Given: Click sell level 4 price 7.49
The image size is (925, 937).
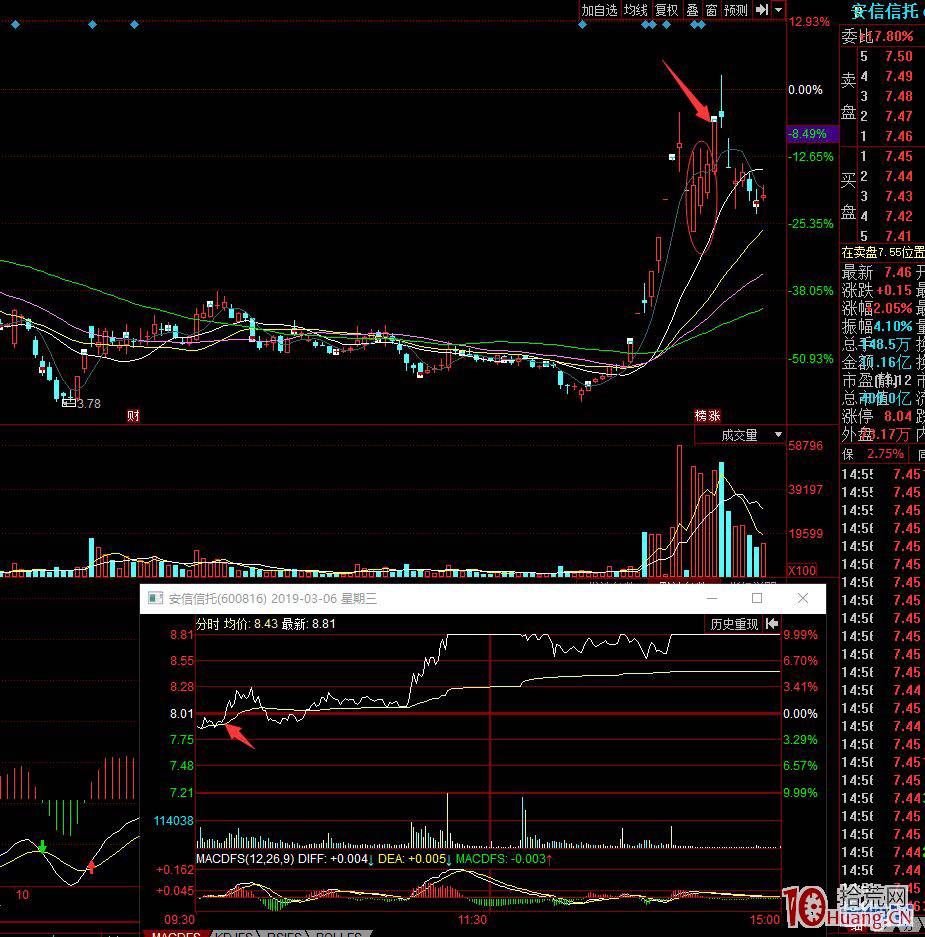Looking at the screenshot, I should pyautogui.click(x=899, y=76).
